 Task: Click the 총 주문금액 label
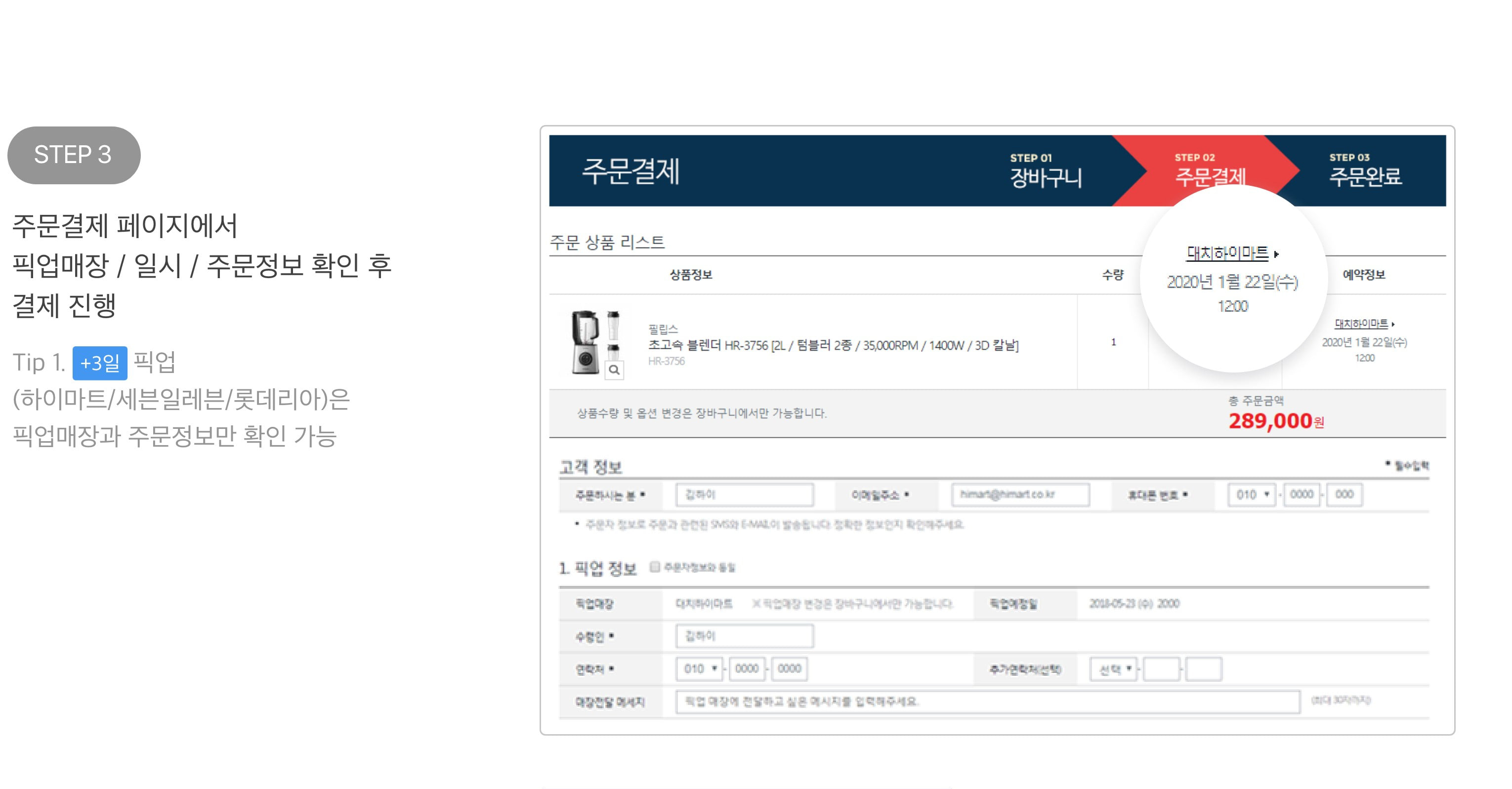click(x=1256, y=401)
